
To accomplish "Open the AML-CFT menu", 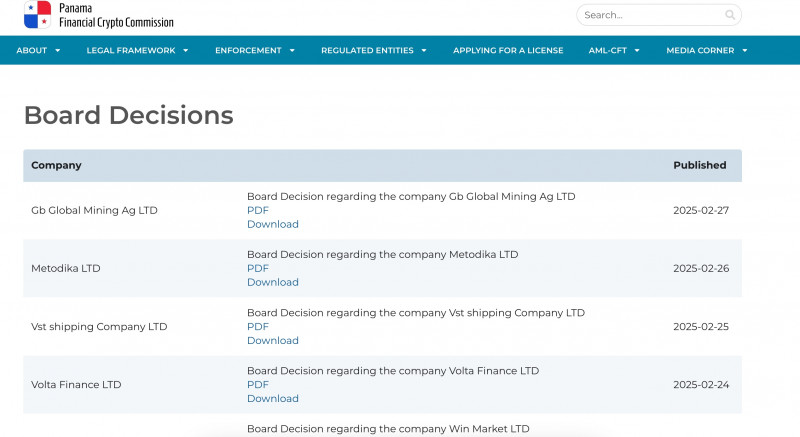I will [x=608, y=50].
